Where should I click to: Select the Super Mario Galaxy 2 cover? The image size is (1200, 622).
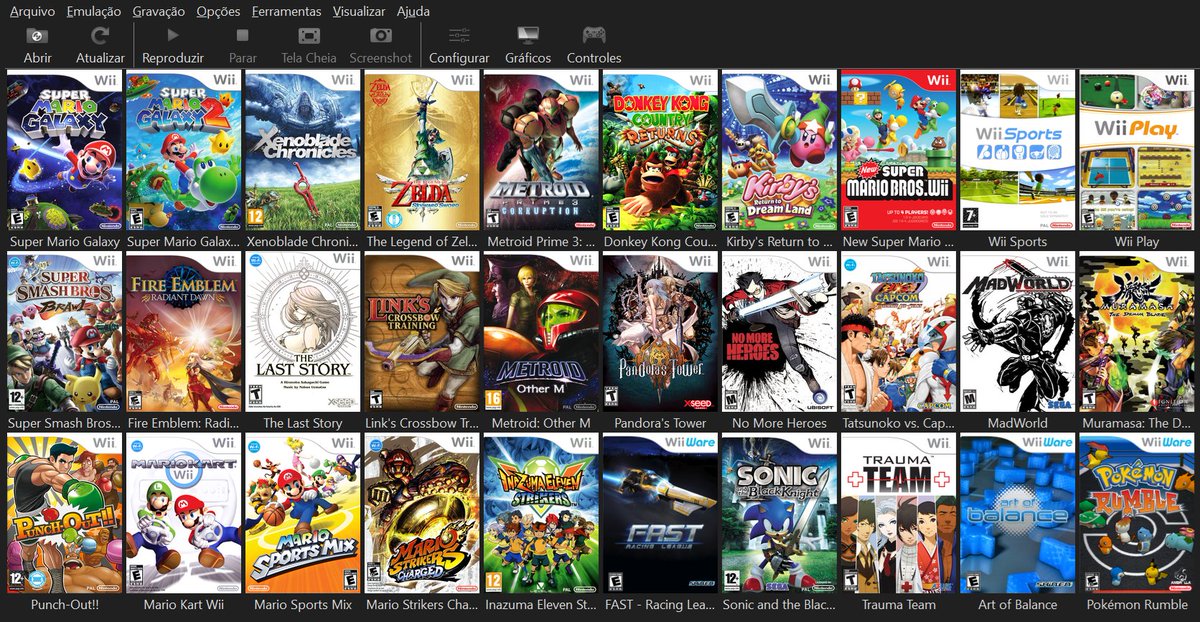(x=183, y=151)
